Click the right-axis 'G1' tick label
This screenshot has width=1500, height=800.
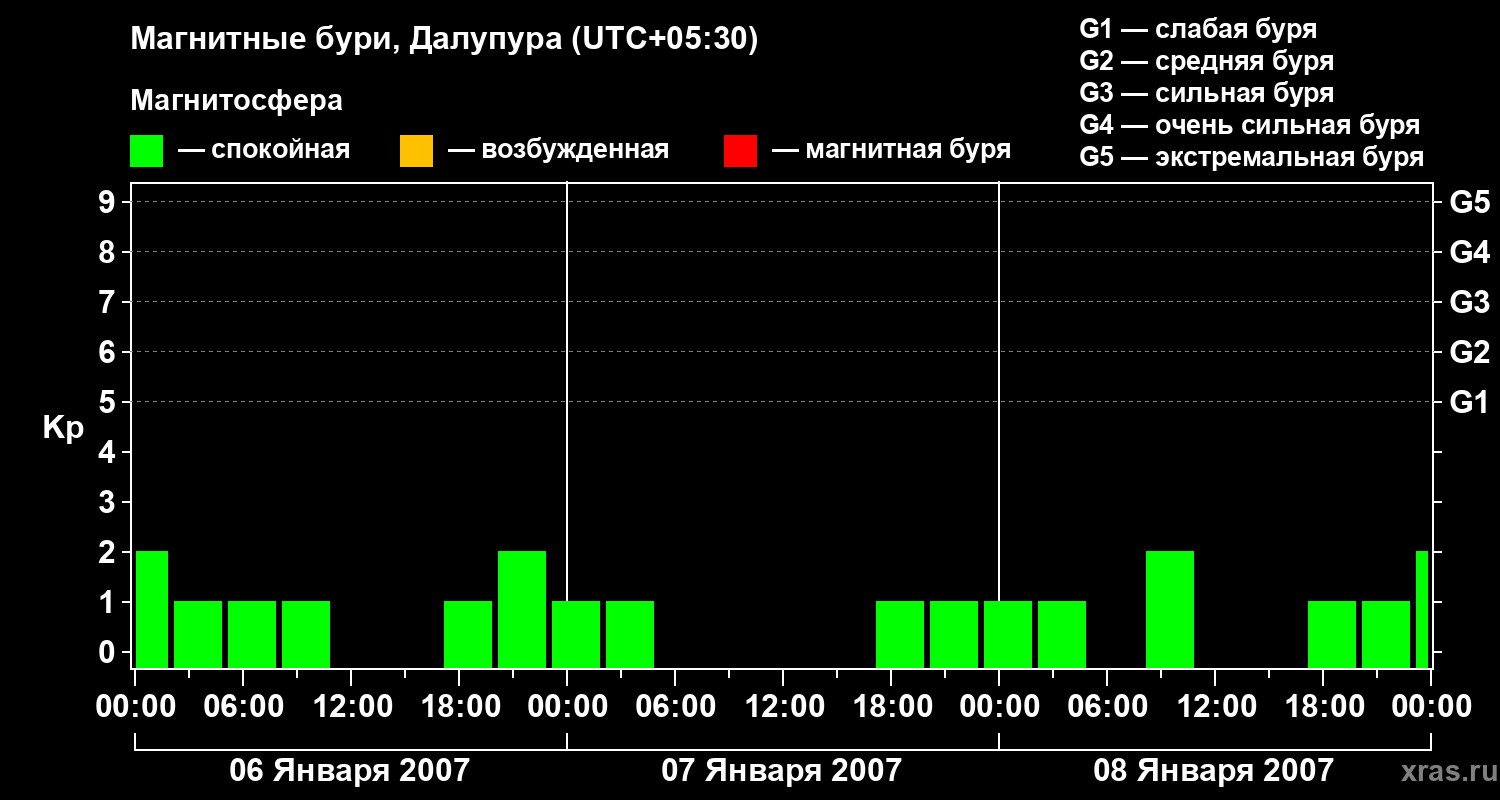click(x=1469, y=402)
